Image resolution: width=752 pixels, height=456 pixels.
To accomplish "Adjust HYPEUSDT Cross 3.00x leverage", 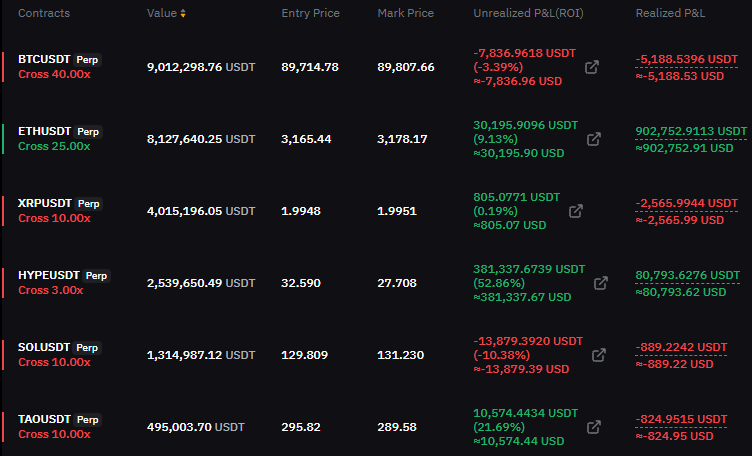I will [x=50, y=290].
